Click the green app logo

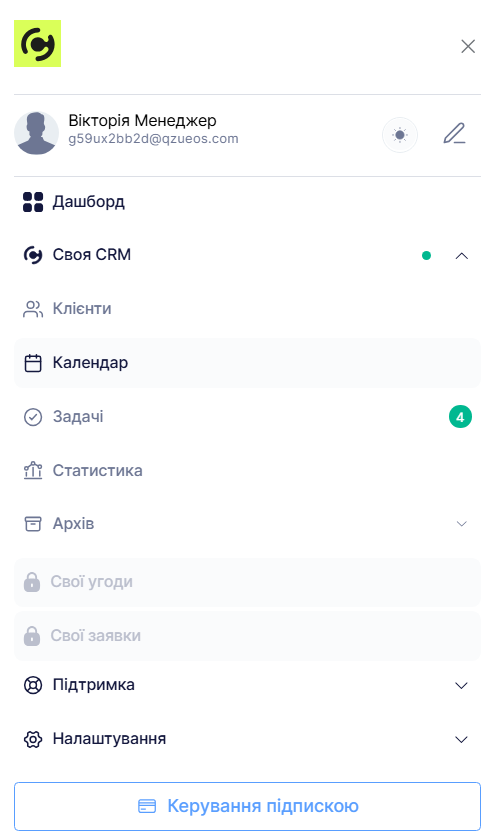[37, 43]
